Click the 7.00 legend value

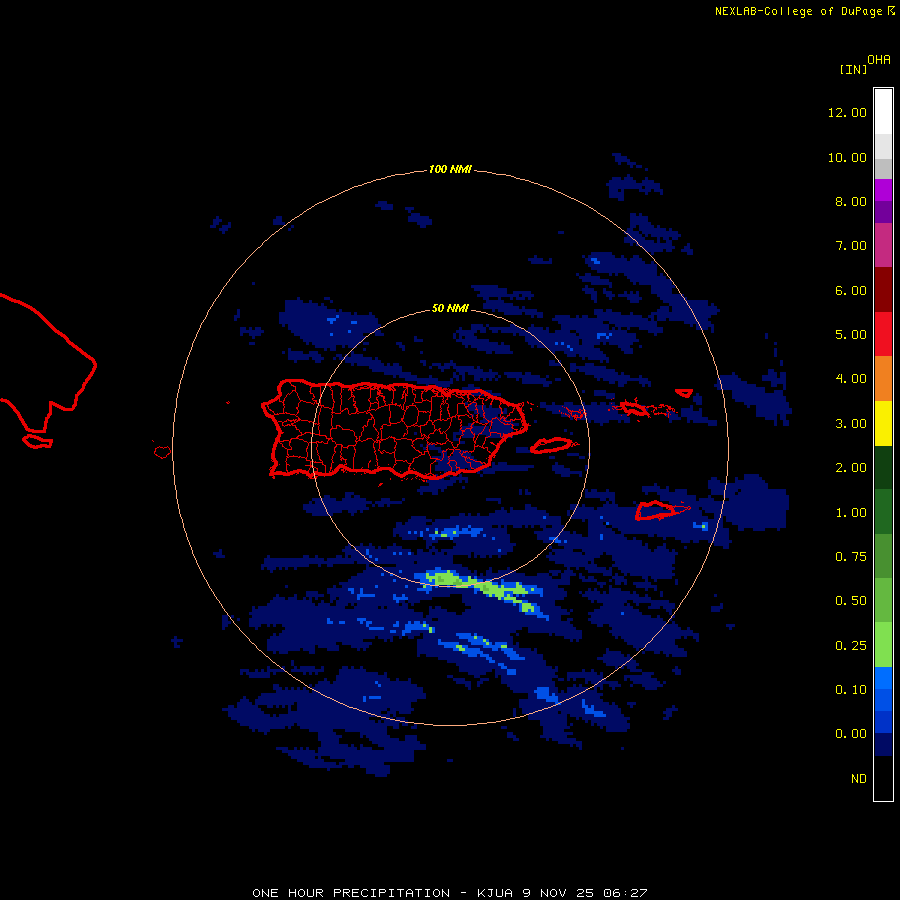[851, 246]
